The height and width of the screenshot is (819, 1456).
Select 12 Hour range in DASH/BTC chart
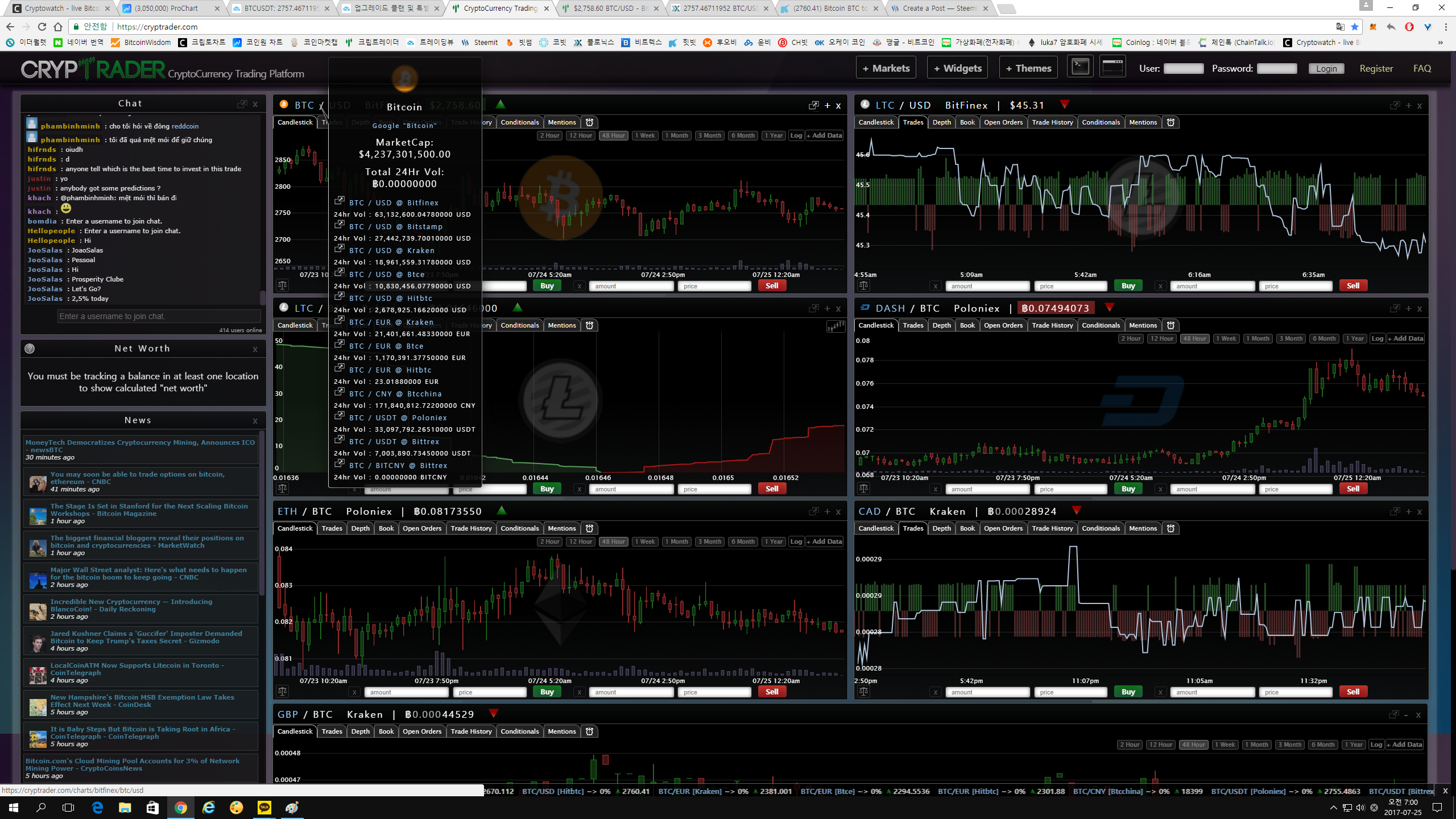pyautogui.click(x=1161, y=338)
